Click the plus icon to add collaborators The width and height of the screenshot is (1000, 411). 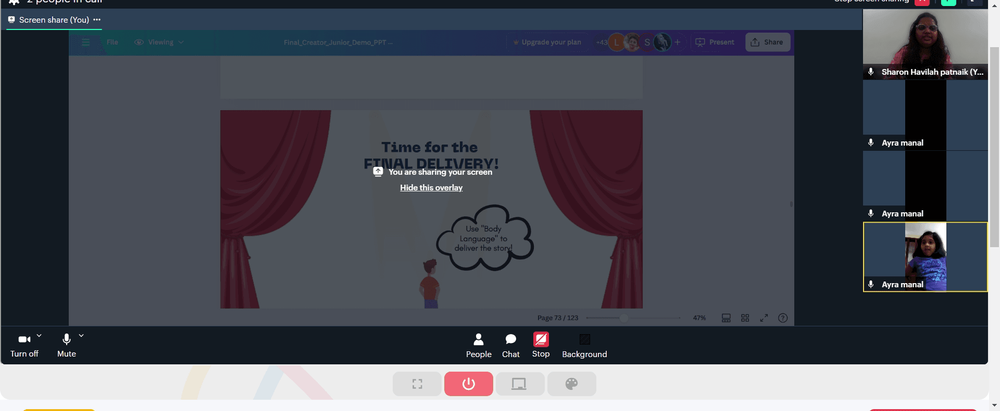(x=677, y=42)
